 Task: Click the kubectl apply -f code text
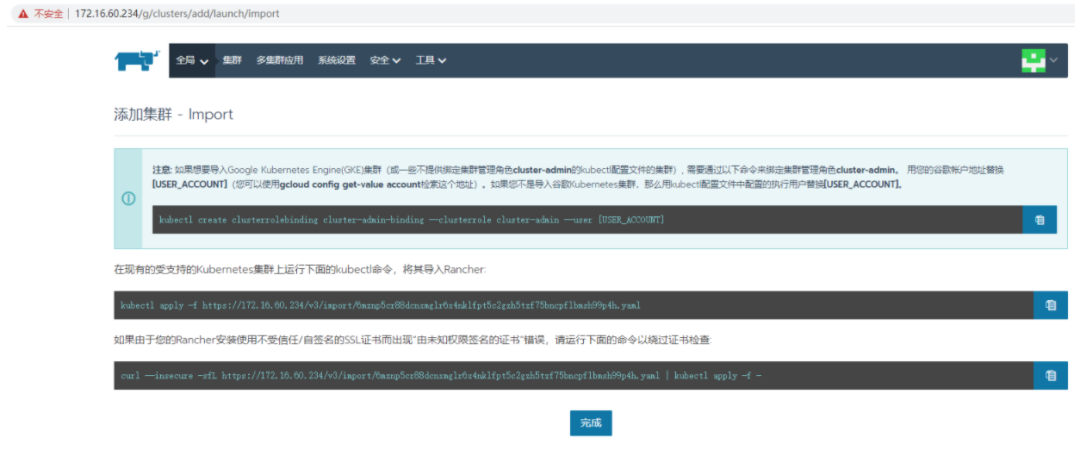380,305
